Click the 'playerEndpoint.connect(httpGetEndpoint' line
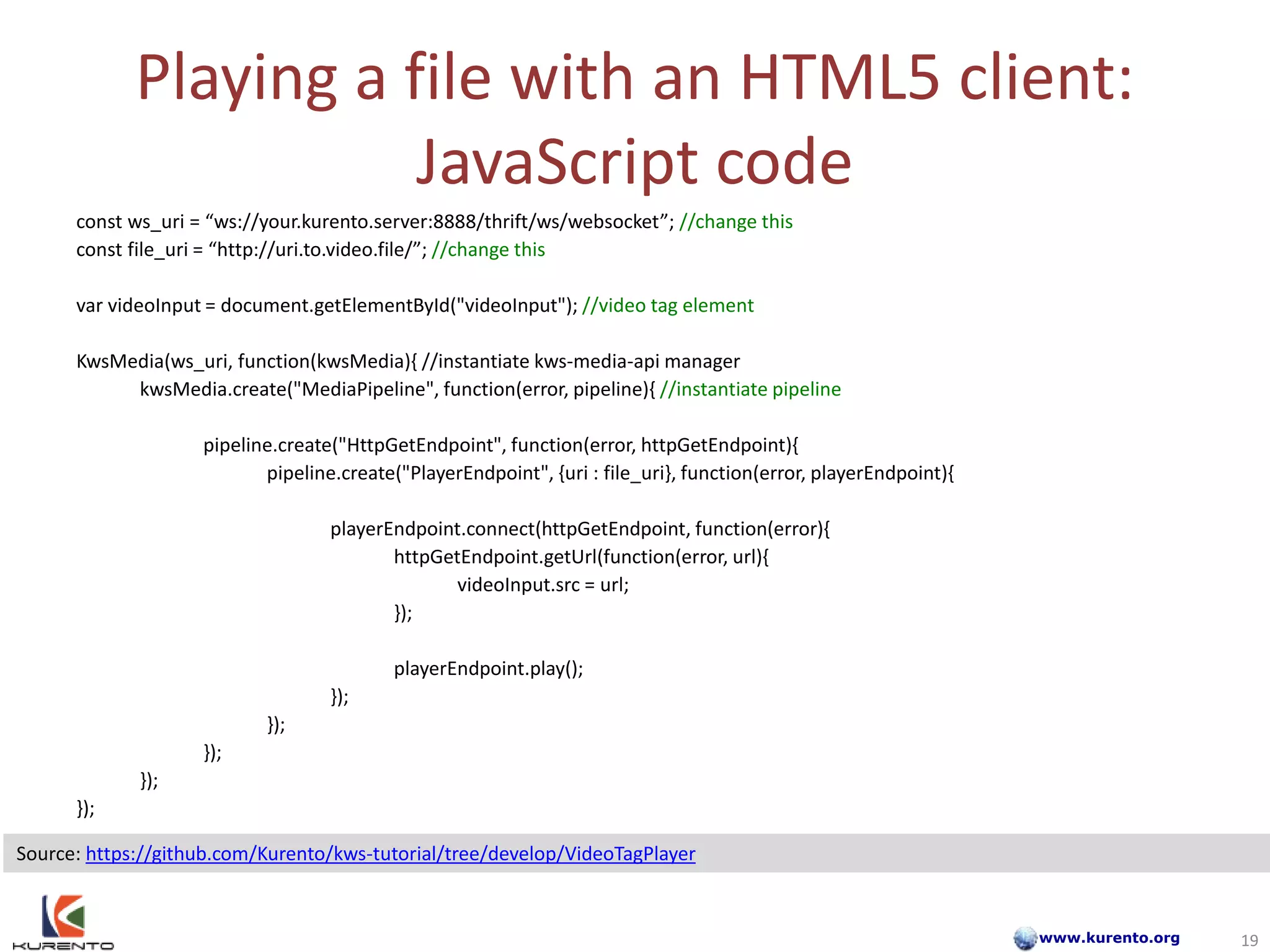Screen dimensions: 1270x952 [580, 529]
